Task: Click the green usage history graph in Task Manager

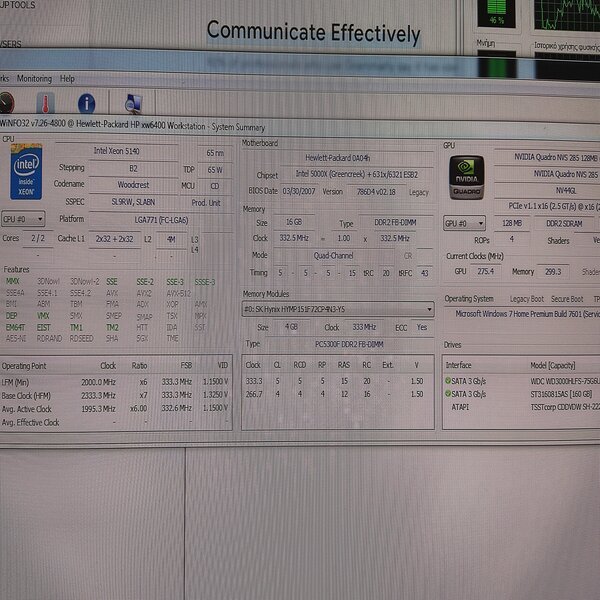Action: [x=567, y=15]
